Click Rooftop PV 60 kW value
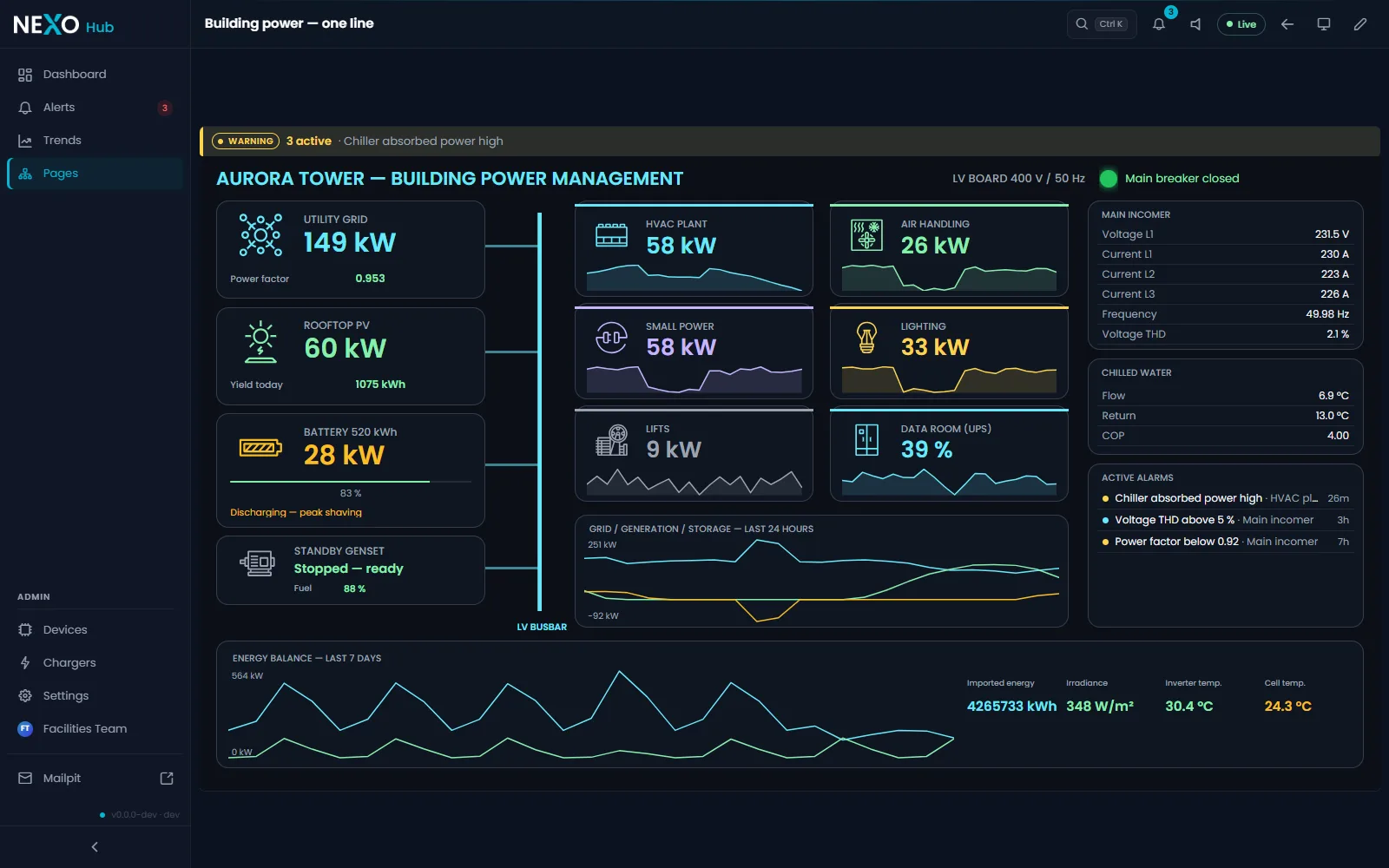 pos(346,348)
